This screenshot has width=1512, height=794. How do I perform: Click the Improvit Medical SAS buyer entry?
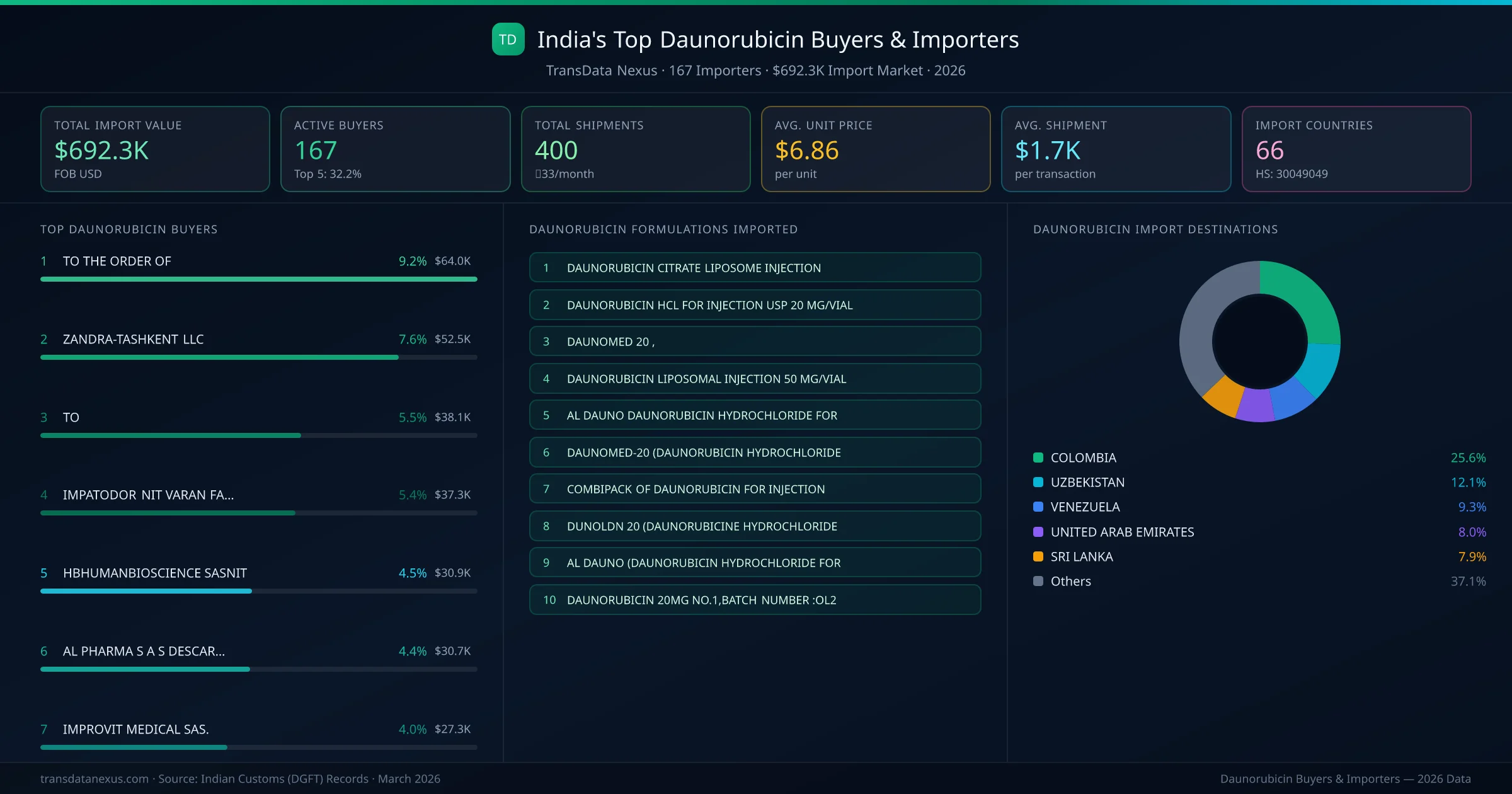135,729
